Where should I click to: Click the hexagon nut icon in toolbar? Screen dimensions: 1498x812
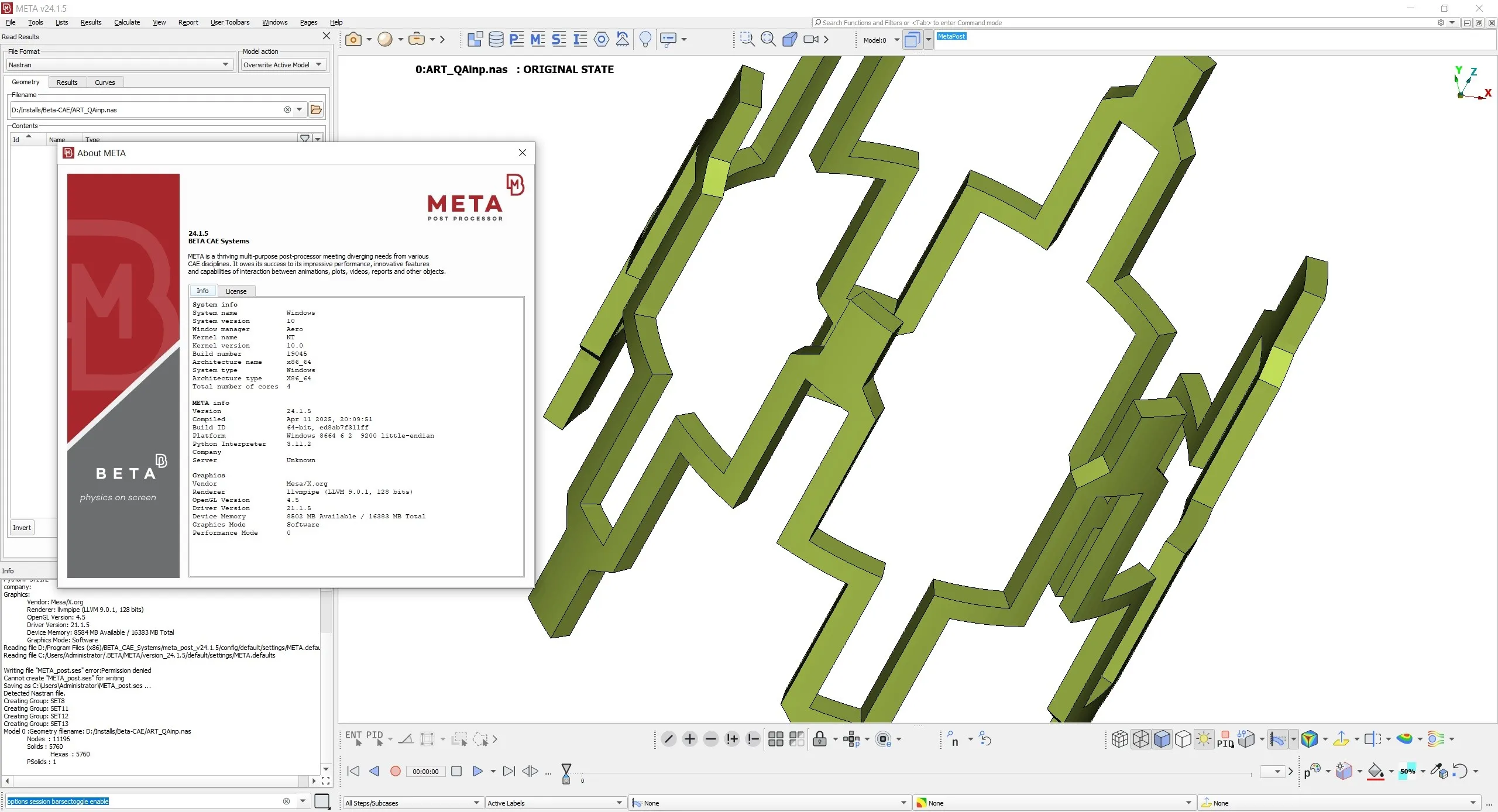coord(601,39)
